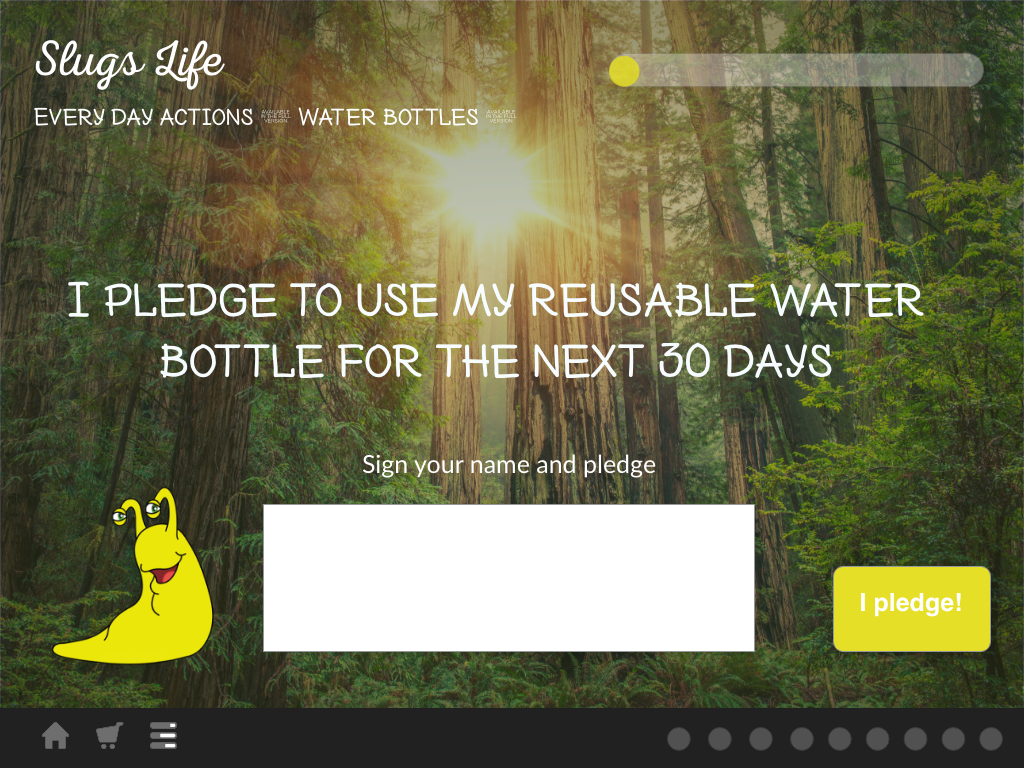Open the Every Day Actions menu
Image resolution: width=1024 pixels, height=768 pixels.
tap(144, 117)
